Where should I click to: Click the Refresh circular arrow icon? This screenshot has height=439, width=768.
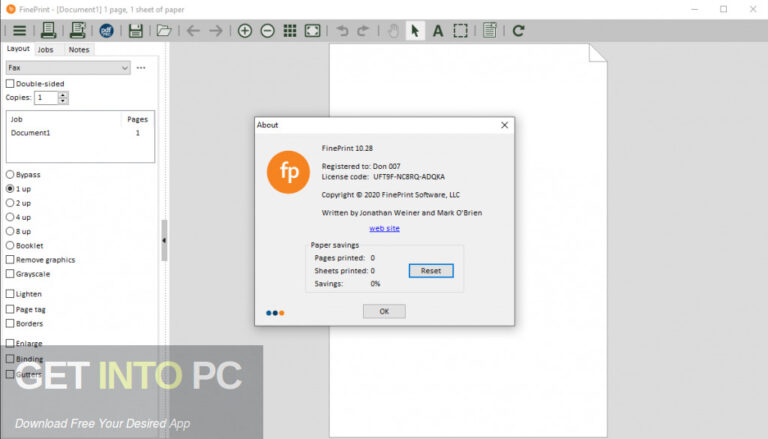(518, 31)
